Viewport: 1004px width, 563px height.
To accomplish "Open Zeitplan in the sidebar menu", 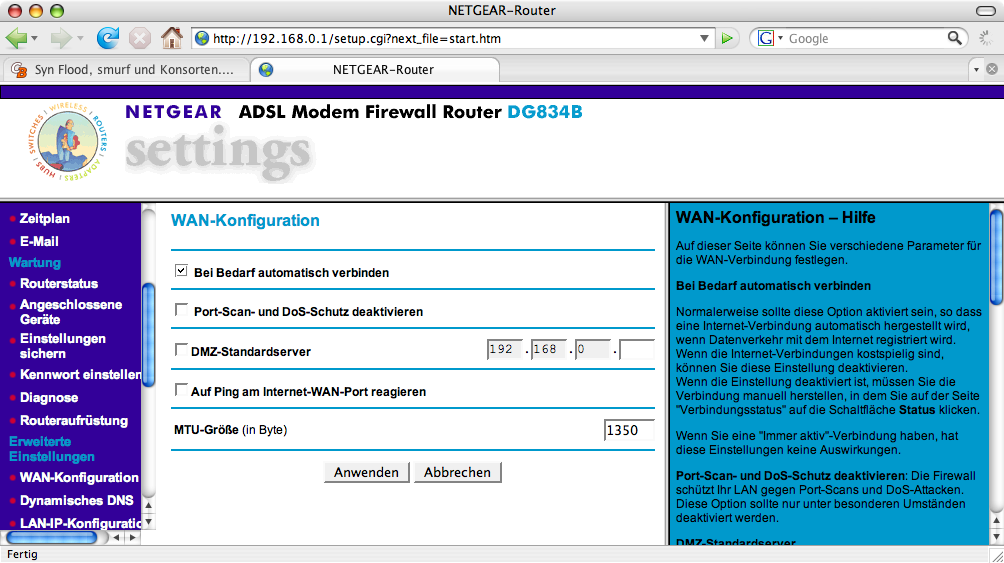I will [44, 218].
